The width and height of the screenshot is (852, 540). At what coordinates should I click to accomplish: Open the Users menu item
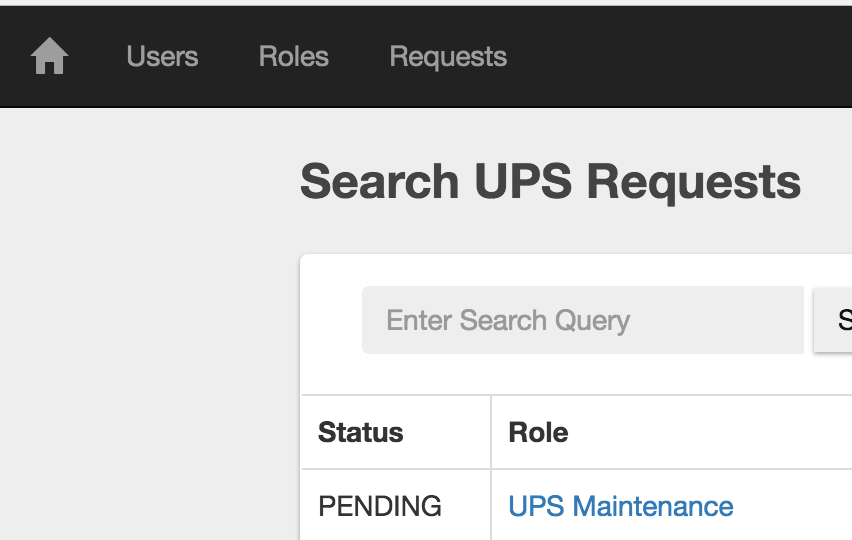tap(162, 56)
